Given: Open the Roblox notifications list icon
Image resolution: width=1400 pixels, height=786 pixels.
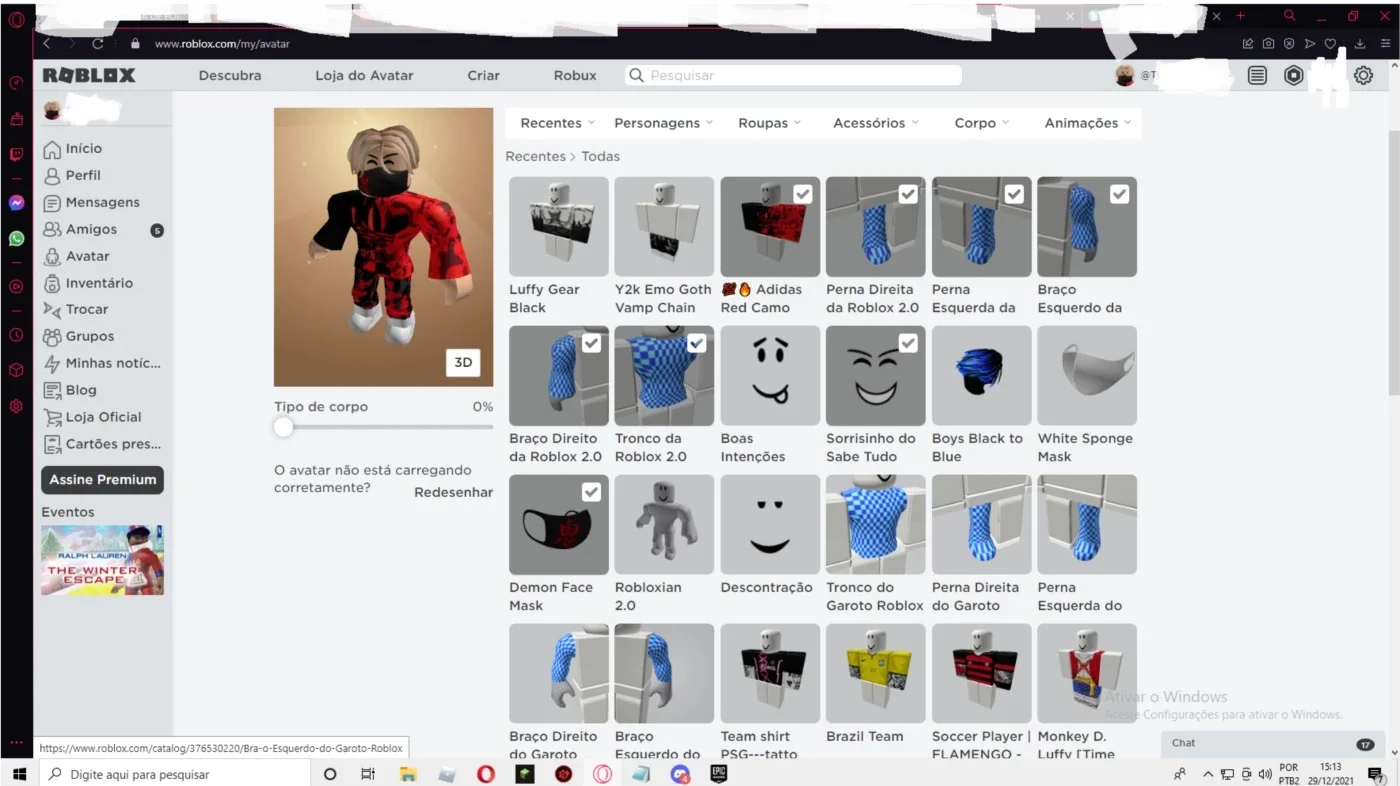Looking at the screenshot, I should point(1258,75).
